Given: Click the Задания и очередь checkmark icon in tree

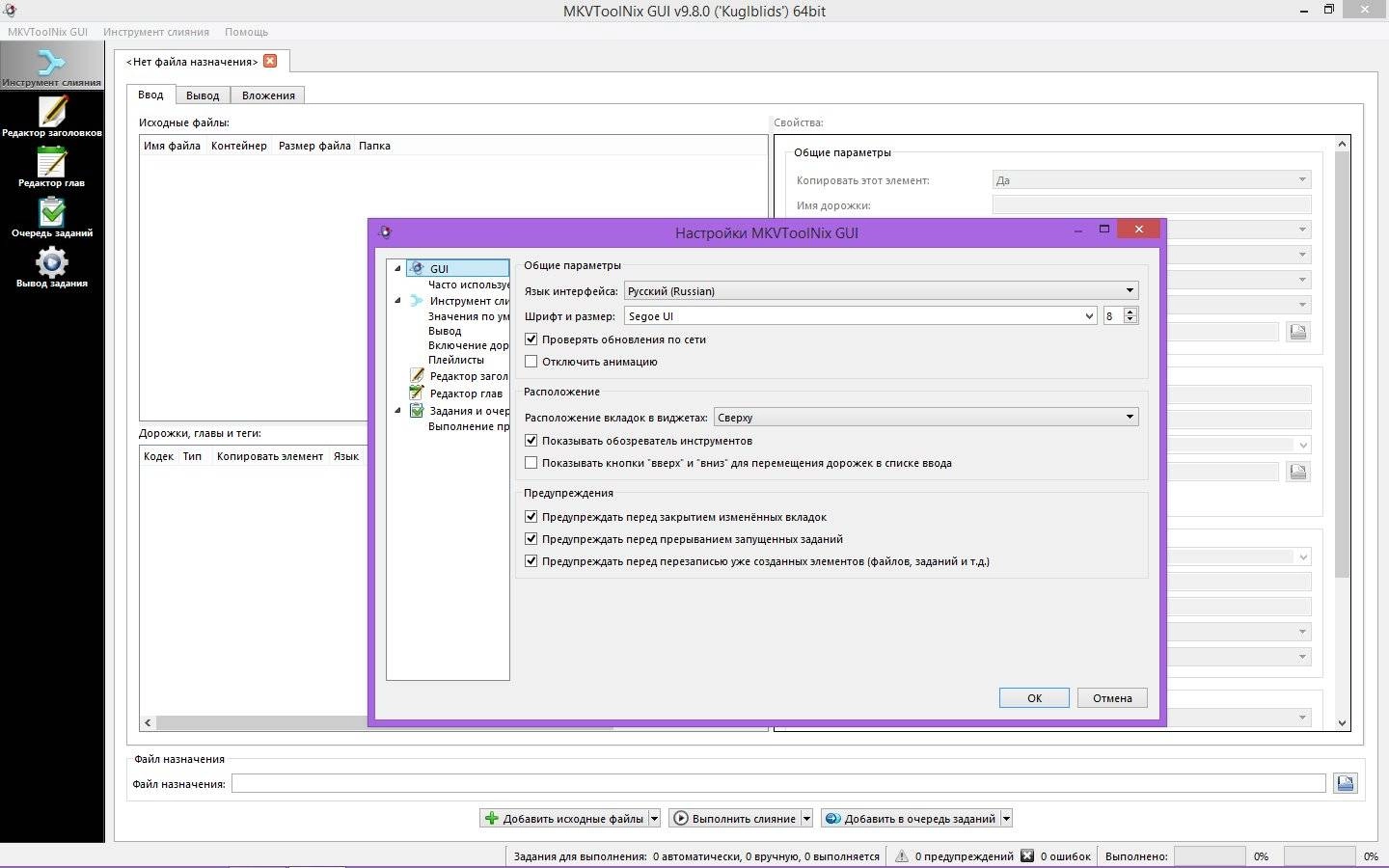Looking at the screenshot, I should click(417, 410).
